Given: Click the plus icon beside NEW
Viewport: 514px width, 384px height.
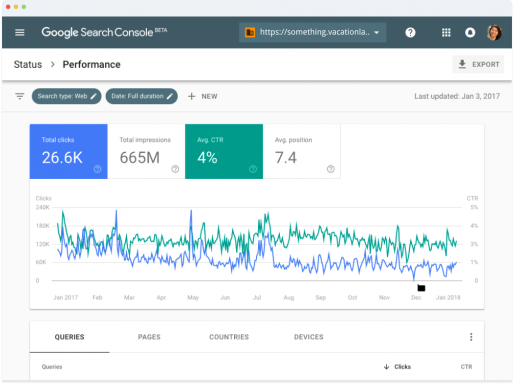Looking at the screenshot, I should [191, 96].
